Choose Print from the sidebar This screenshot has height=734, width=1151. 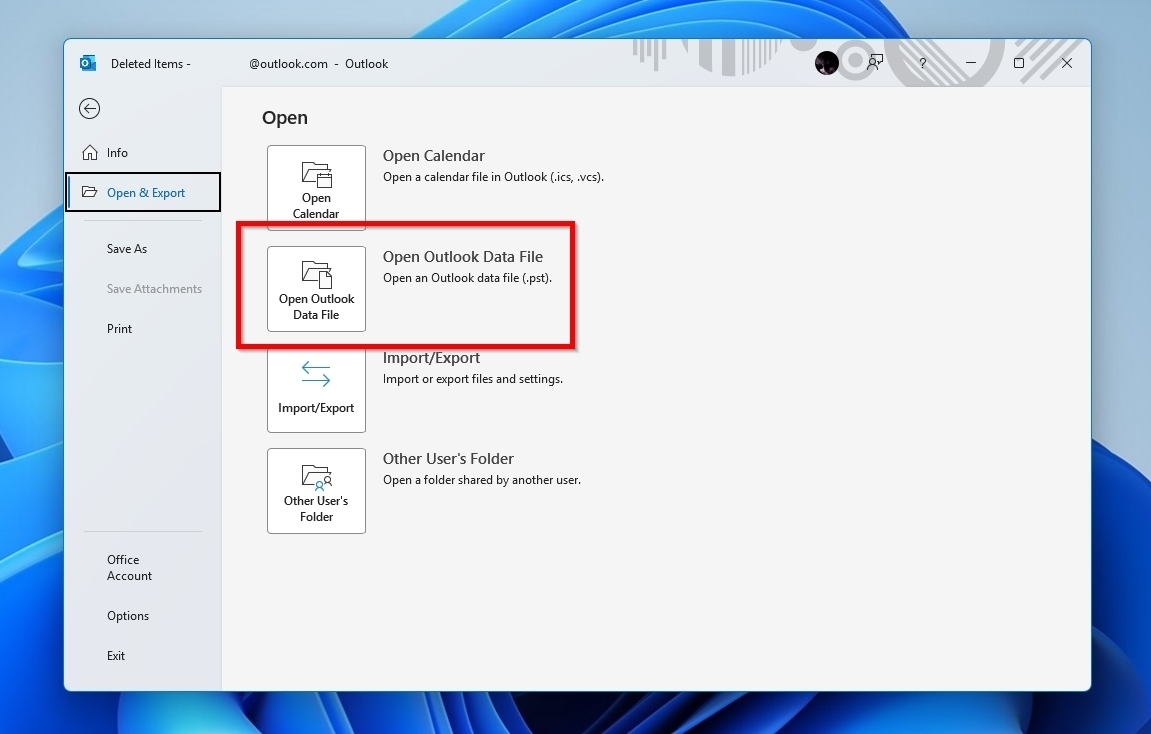(120, 329)
